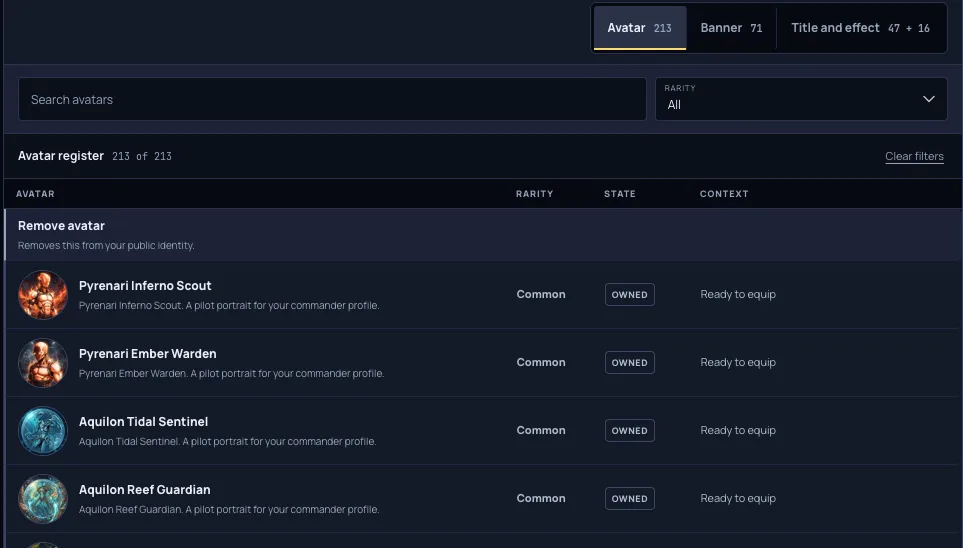The image size is (963, 548).
Task: Click Common rarity for Aquilon Tidal Sentinel
Action: [540, 431]
